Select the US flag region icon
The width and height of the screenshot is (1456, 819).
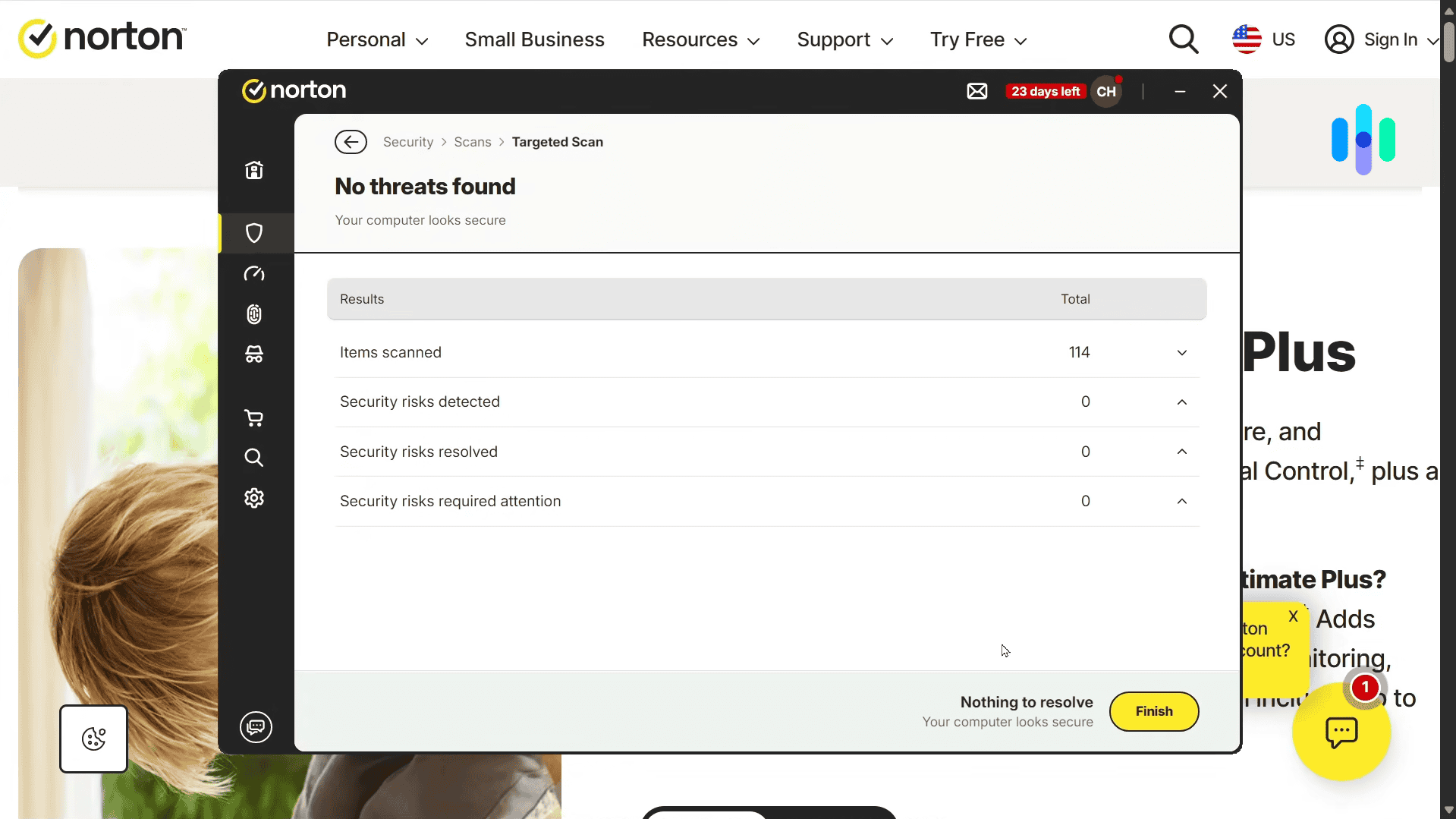pos(1247,39)
